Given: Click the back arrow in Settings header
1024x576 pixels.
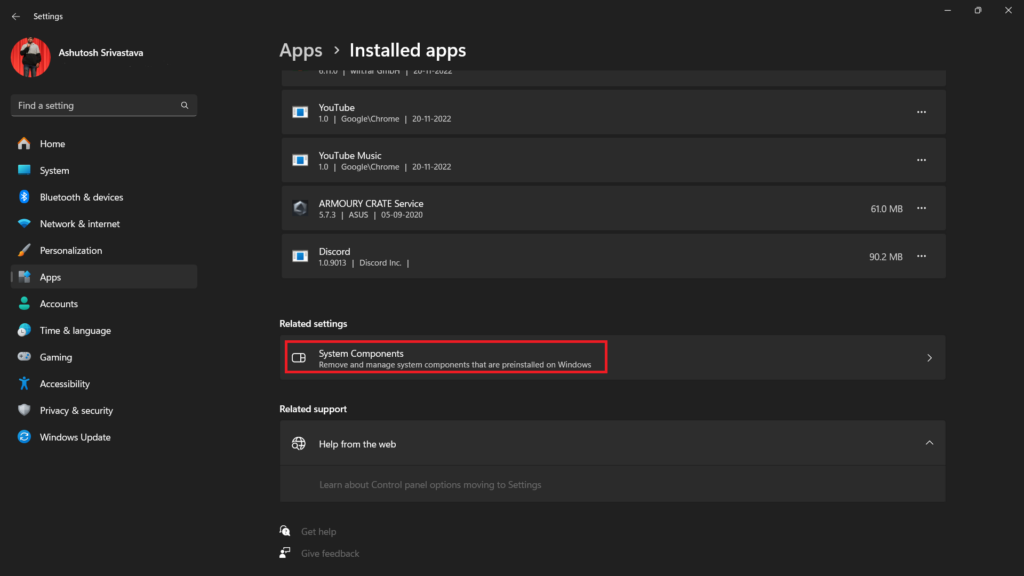Looking at the screenshot, I should pyautogui.click(x=15, y=16).
